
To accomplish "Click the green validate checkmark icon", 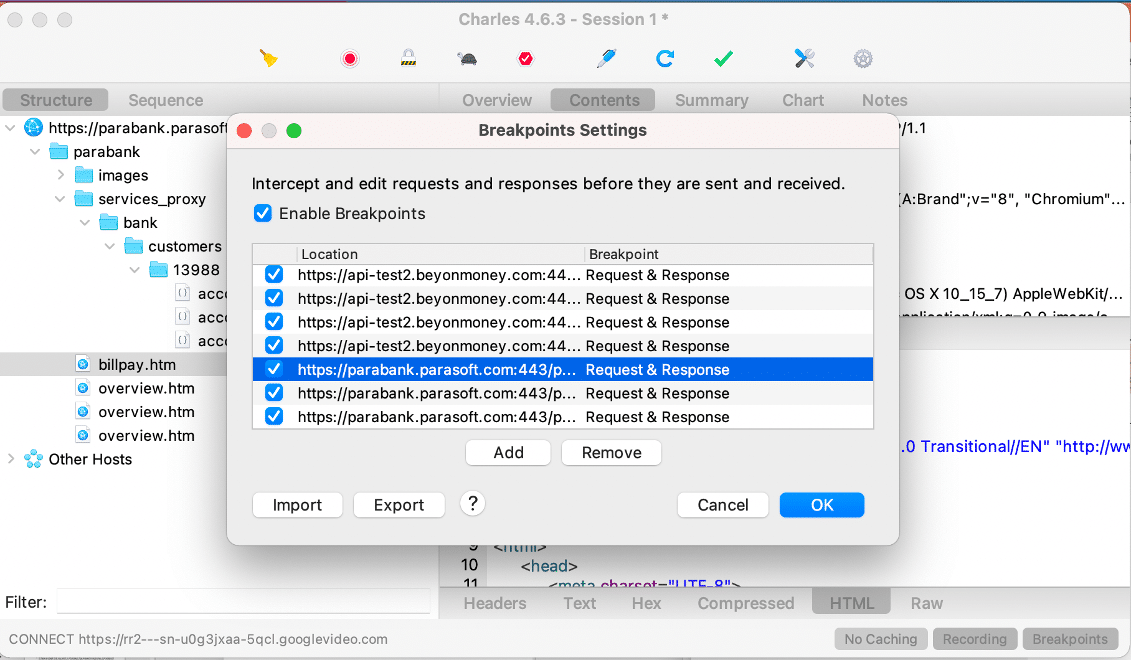I will [724, 59].
